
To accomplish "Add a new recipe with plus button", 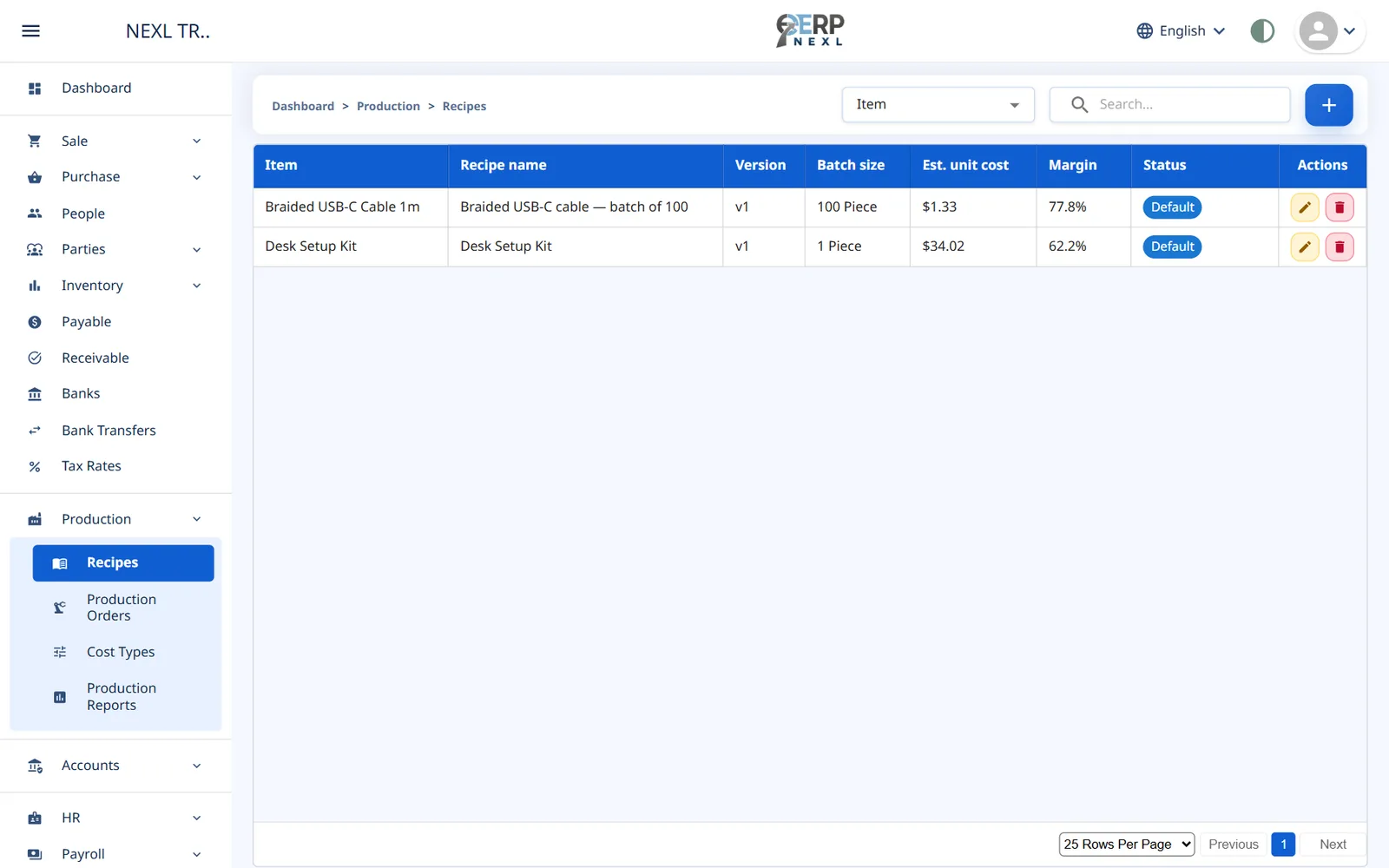I will (1328, 105).
